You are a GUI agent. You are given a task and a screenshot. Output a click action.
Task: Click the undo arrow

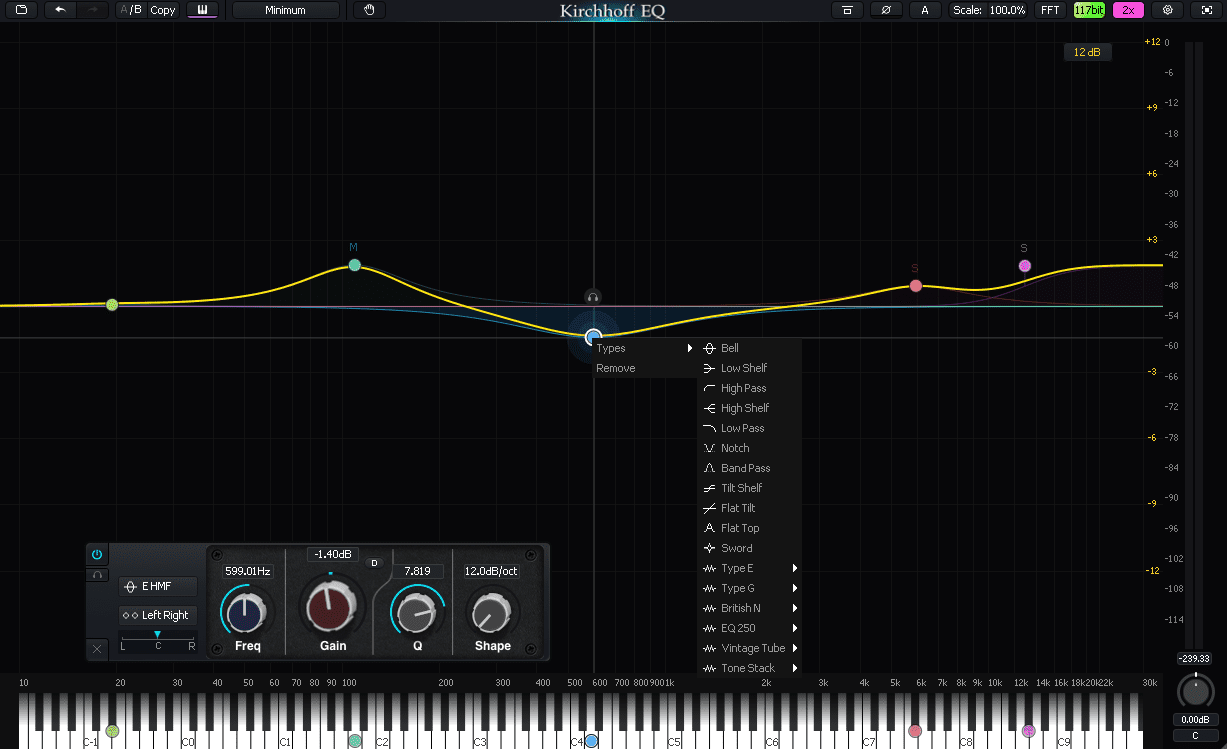click(x=59, y=9)
